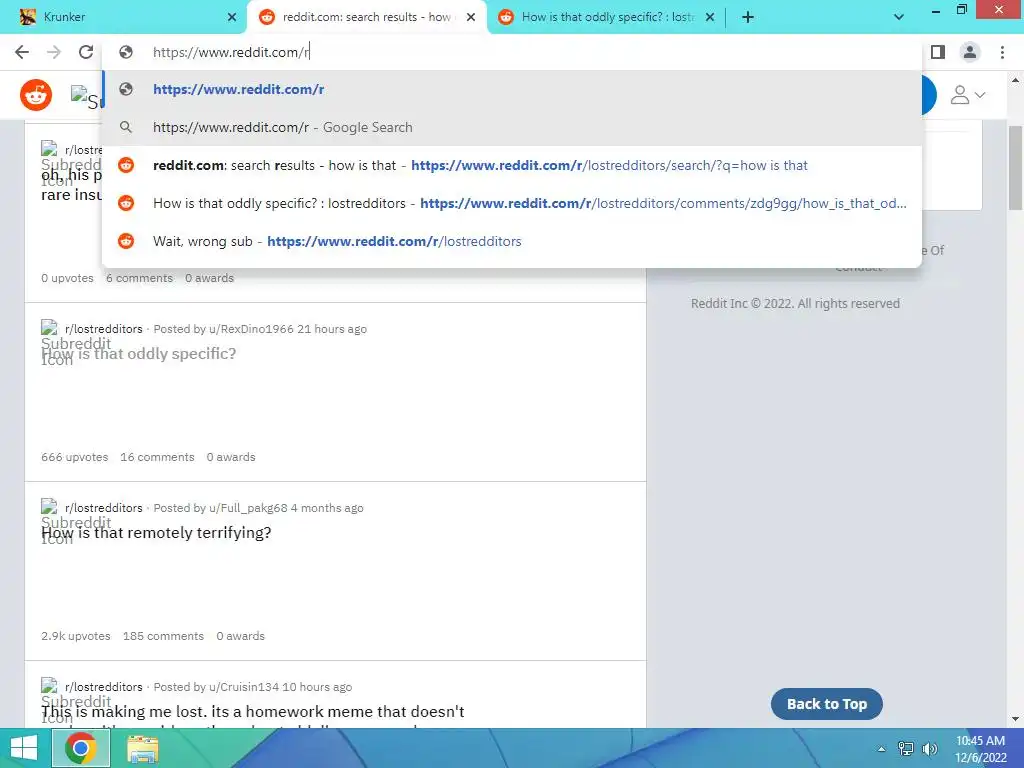The width and height of the screenshot is (1024, 768).
Task: Choose 'How is that oddly specific? : lostredditors' suggestion
Action: click(x=512, y=203)
